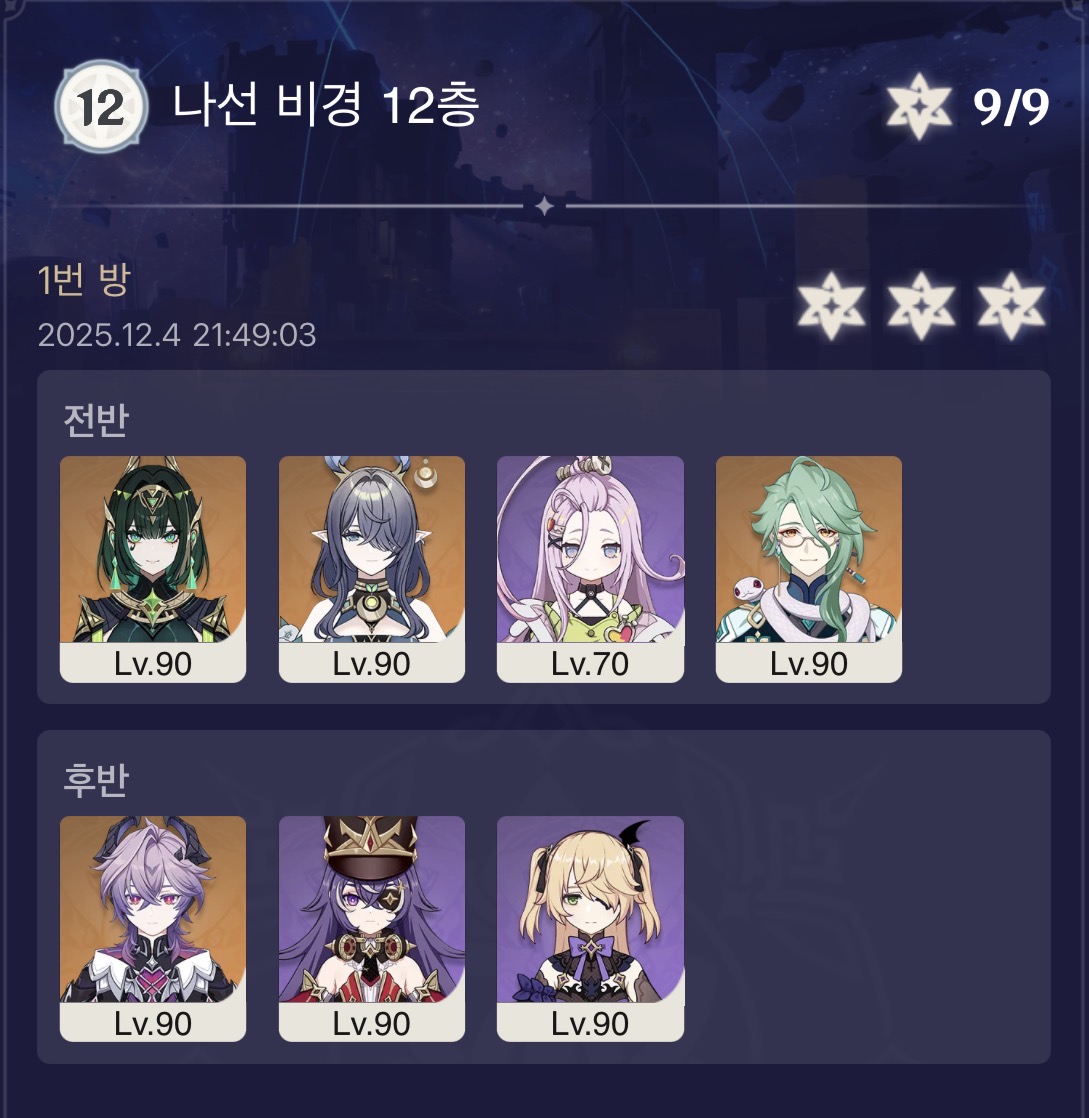This screenshot has width=1089, height=1118.
Task: Click the 후반 second-half label
Action: [96, 779]
